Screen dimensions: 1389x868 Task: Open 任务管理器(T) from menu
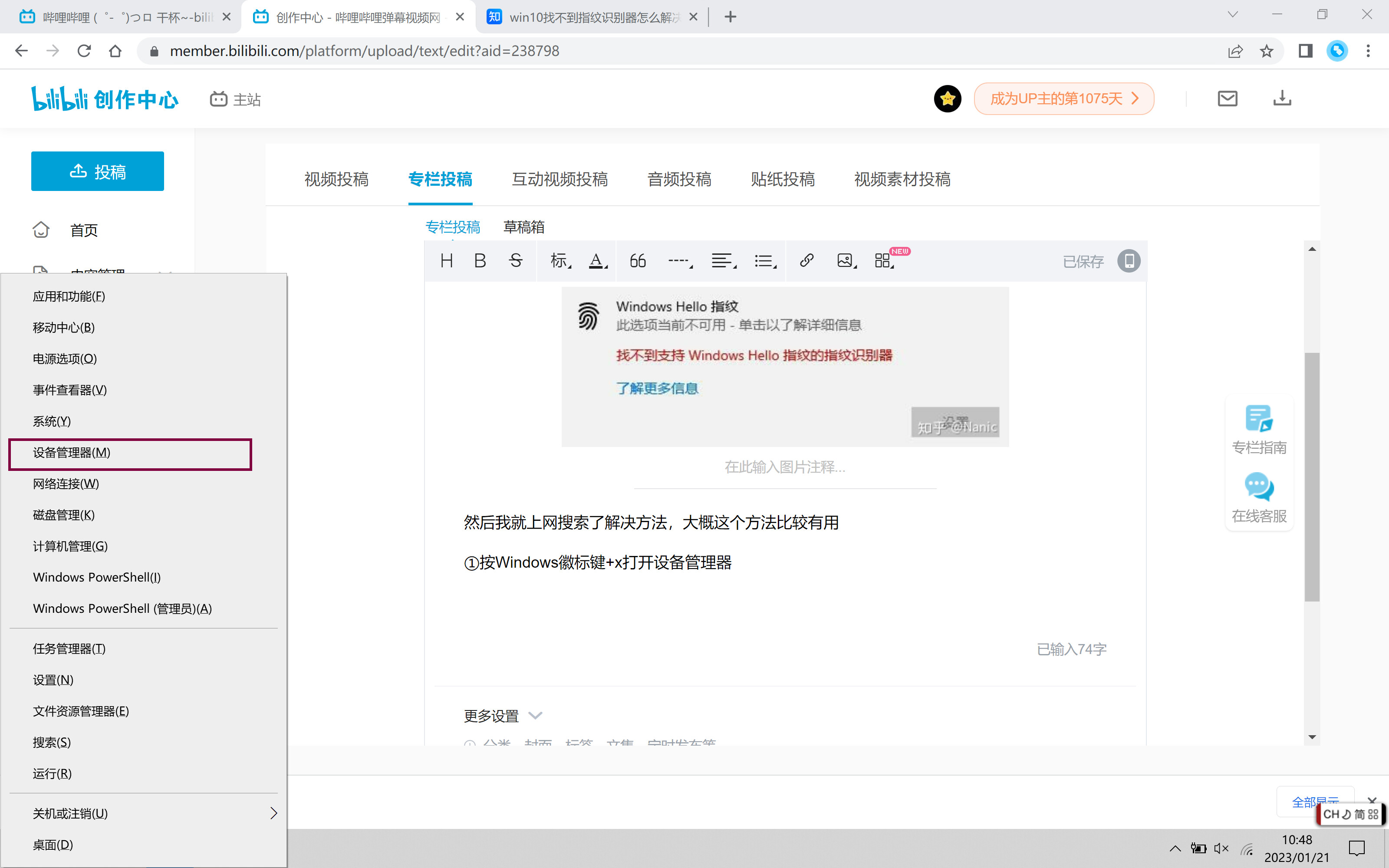pos(144,649)
